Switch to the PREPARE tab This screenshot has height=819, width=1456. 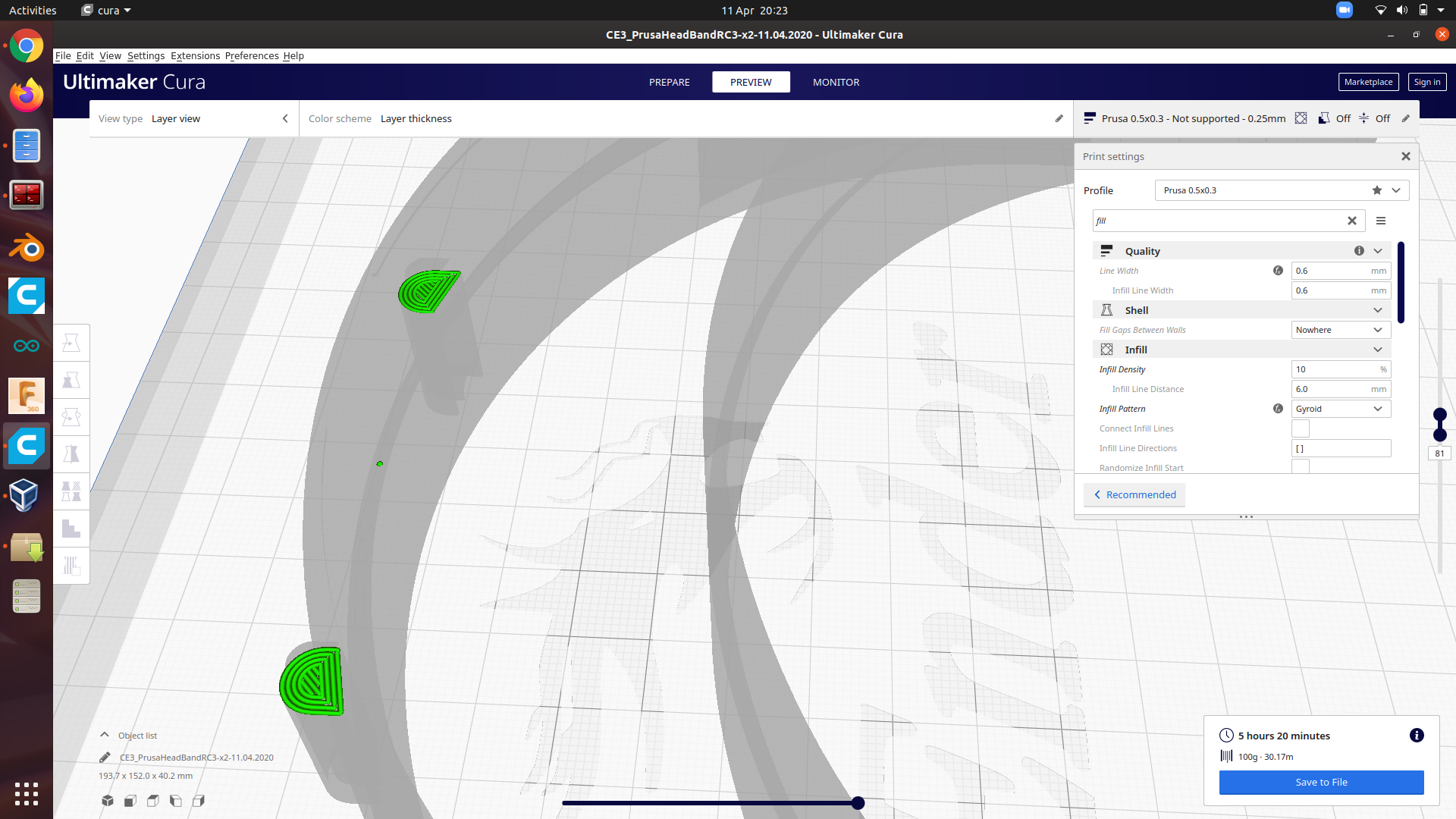pyautogui.click(x=669, y=82)
